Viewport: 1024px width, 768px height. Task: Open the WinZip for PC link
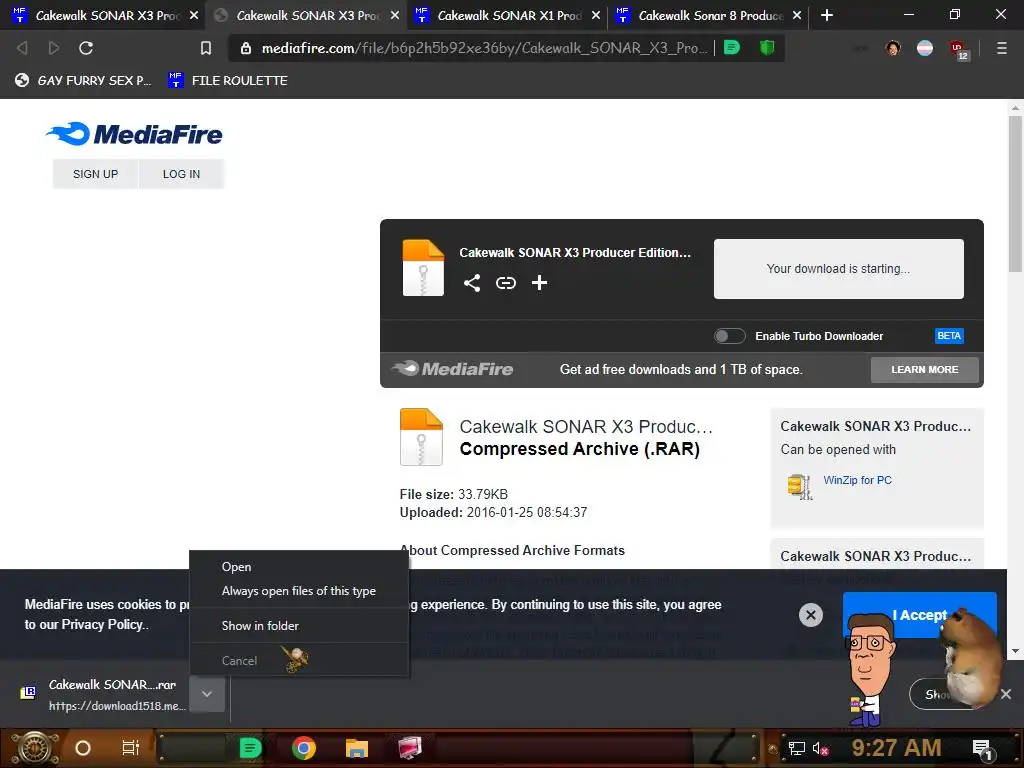pos(857,480)
